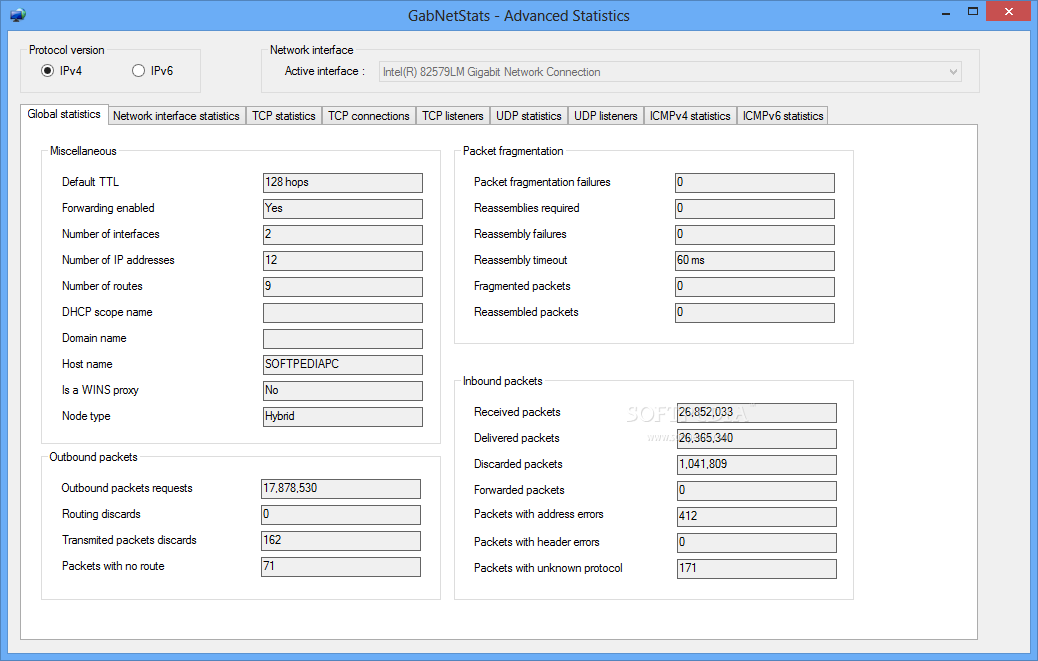This screenshot has height=661, width=1038.
Task: Switch to ICMPv4 statistics tab
Action: 690,116
